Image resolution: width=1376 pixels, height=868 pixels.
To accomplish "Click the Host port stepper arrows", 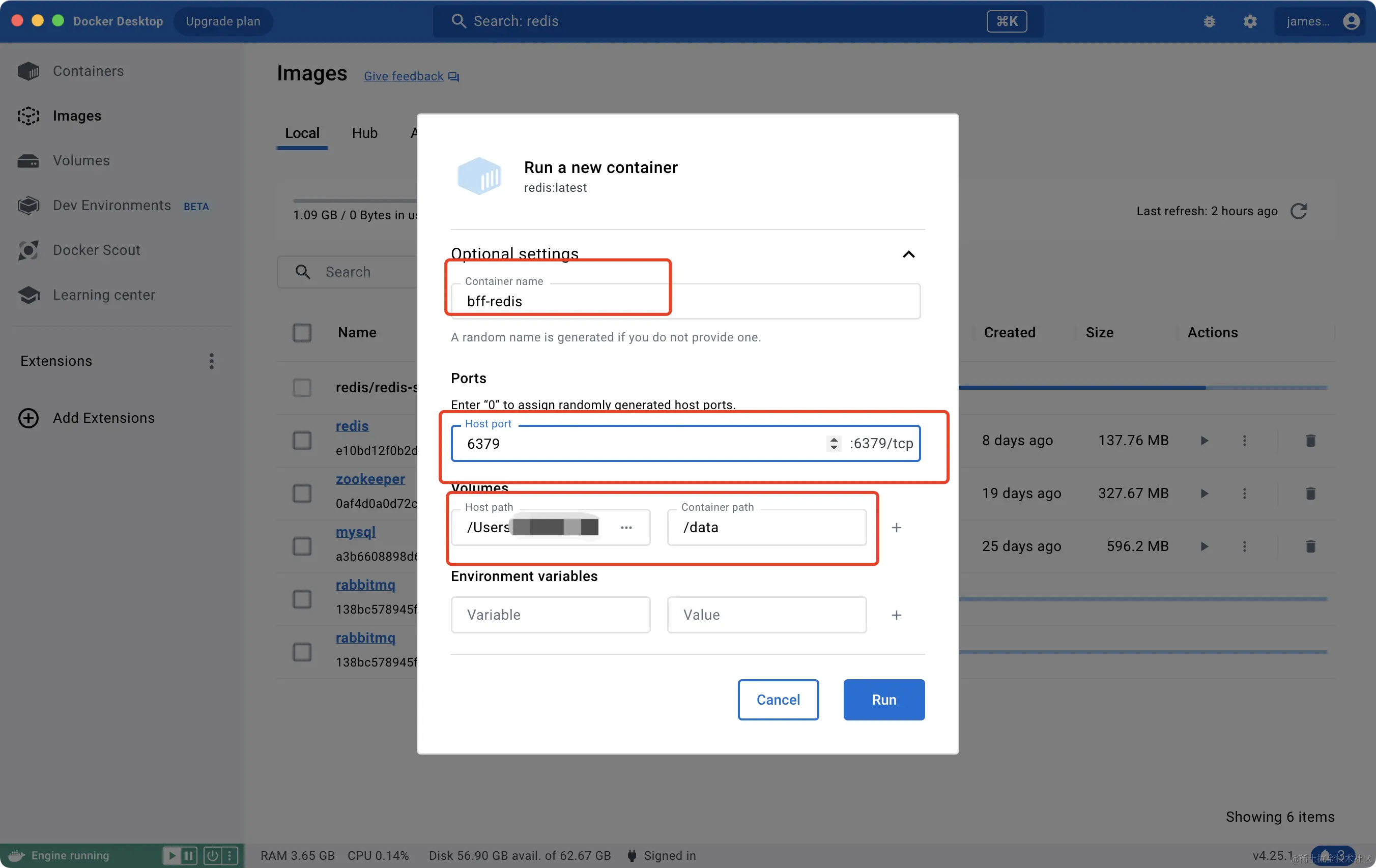I will click(834, 444).
